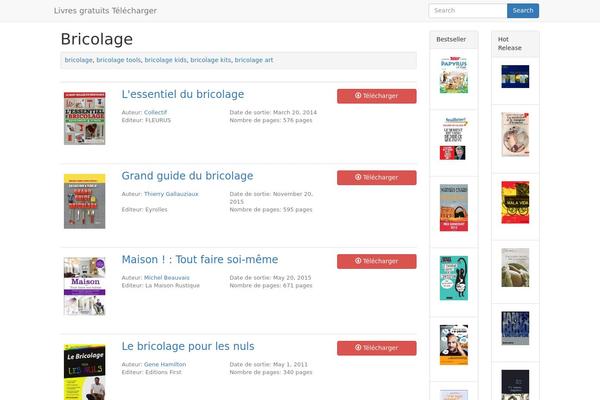The width and height of the screenshot is (600, 400).
Task: Open the grey Hot Release cover with sculpture
Action: (x=515, y=268)
